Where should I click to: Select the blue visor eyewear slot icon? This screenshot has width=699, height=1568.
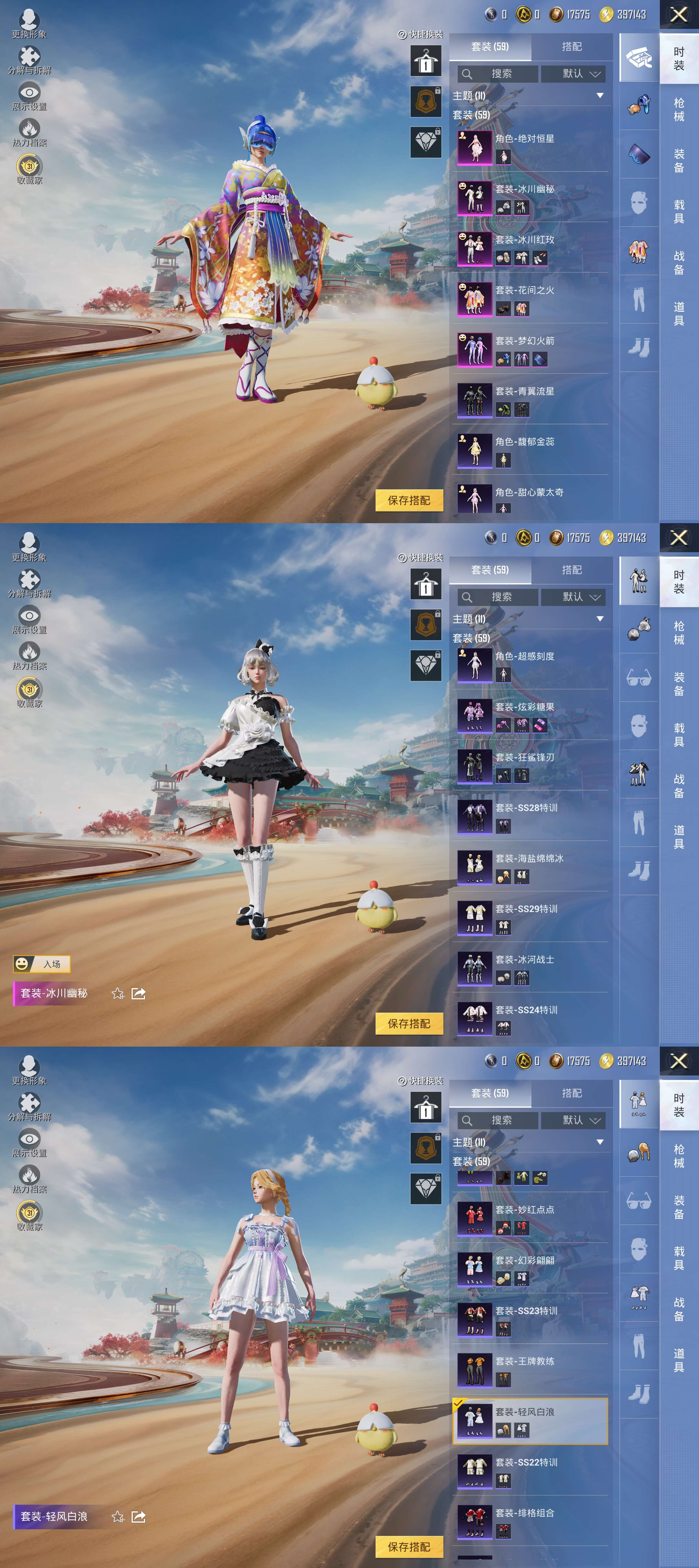pos(639,154)
